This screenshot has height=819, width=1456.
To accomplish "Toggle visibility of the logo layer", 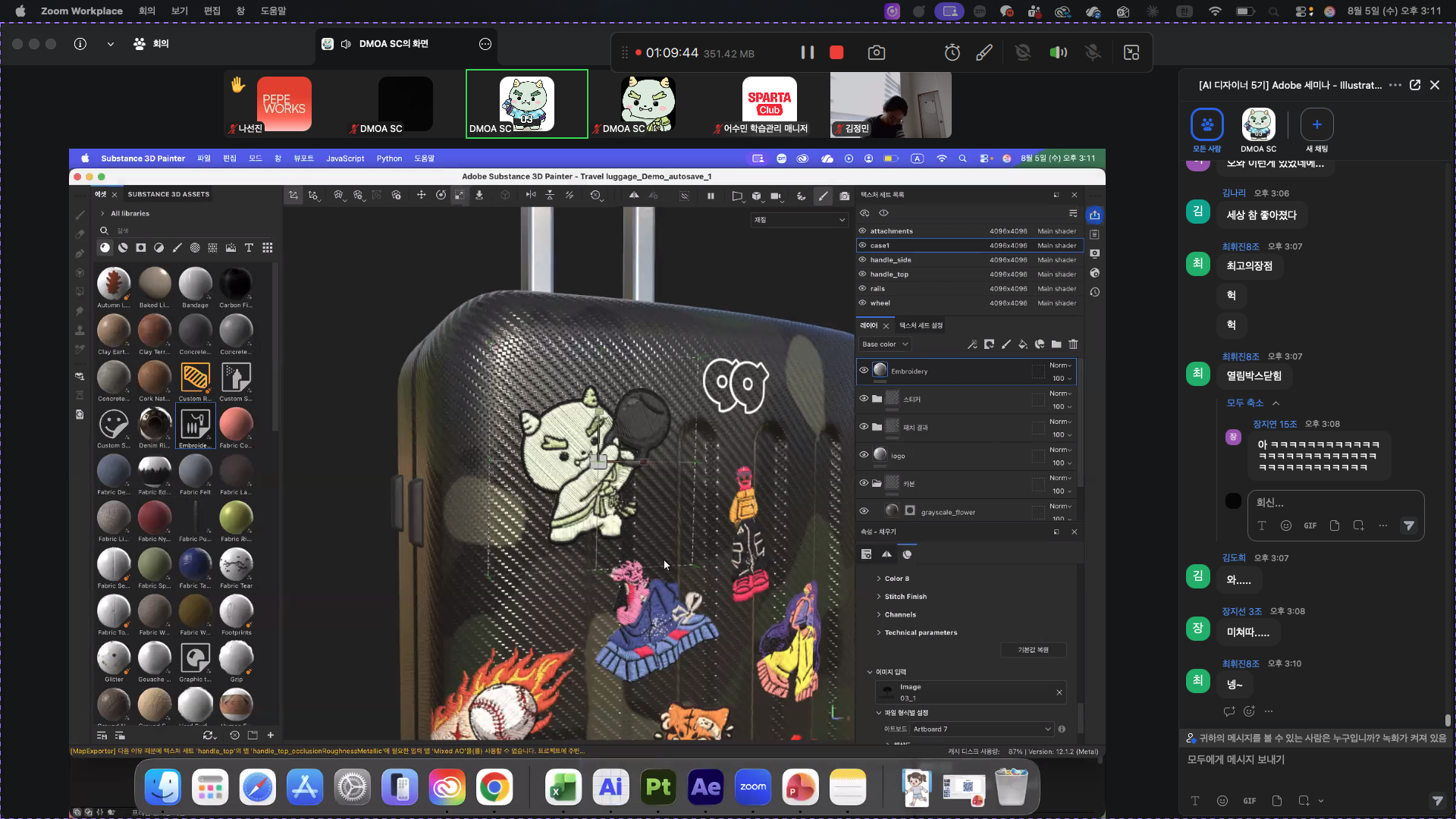I will point(864,455).
